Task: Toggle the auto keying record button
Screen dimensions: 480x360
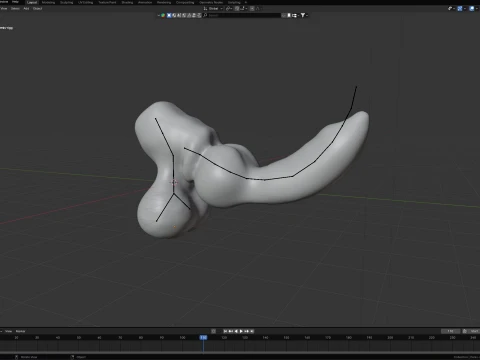Action: click(x=213, y=331)
